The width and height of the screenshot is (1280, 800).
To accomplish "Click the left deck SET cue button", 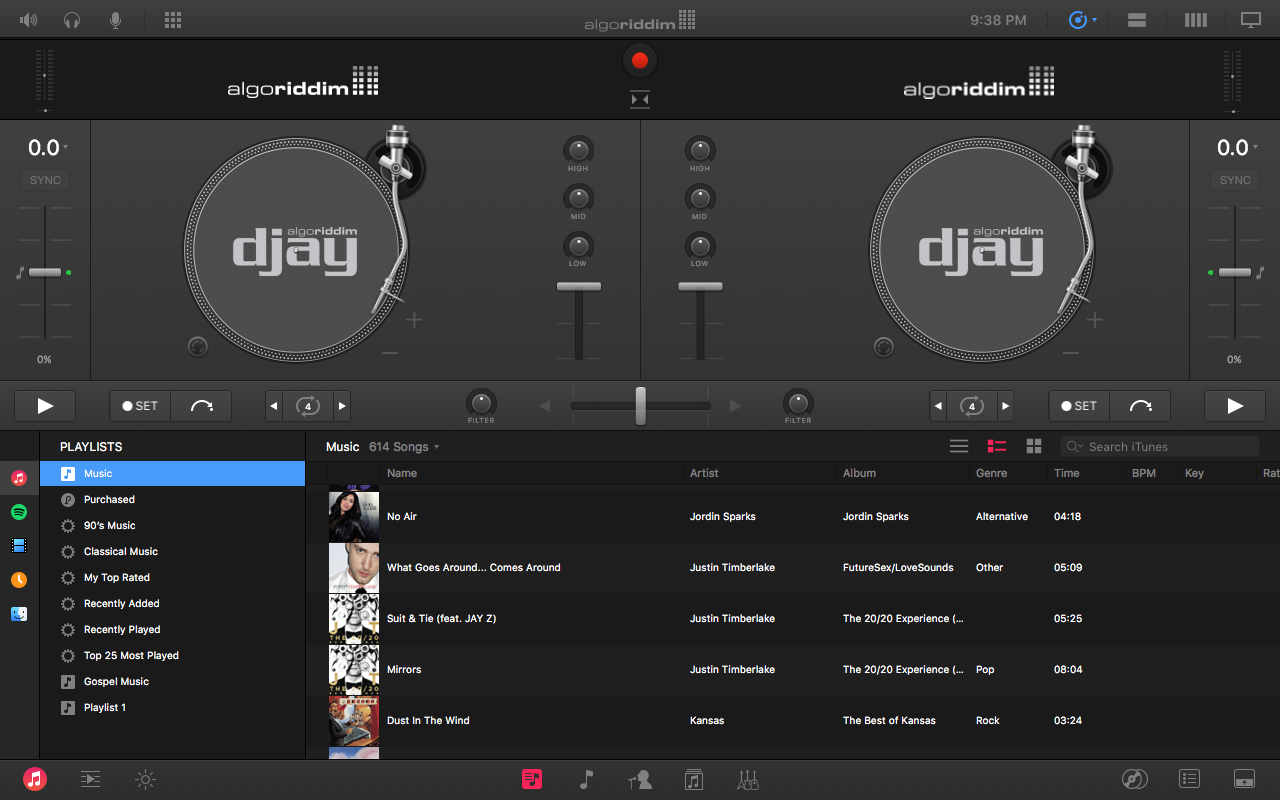I will click(x=140, y=406).
